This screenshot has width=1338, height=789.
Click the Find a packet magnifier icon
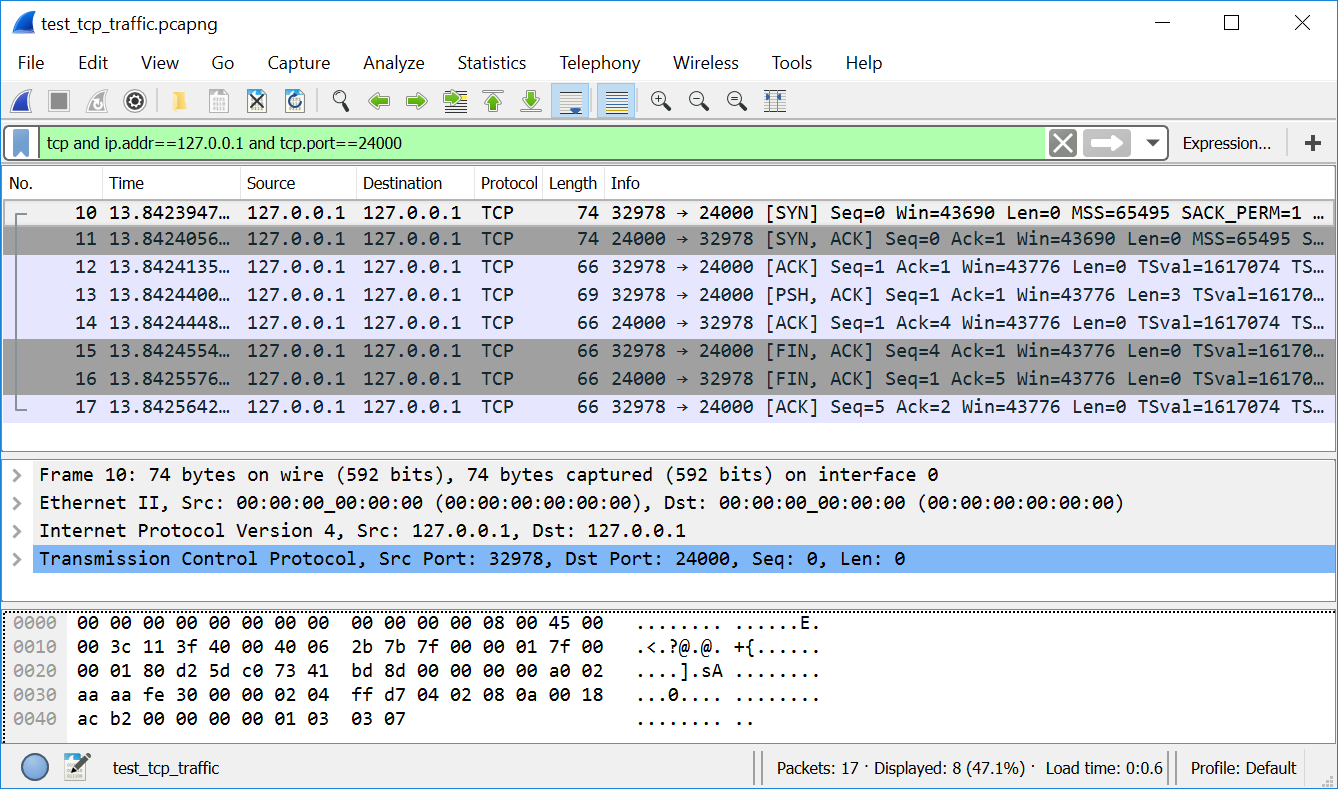pos(341,101)
